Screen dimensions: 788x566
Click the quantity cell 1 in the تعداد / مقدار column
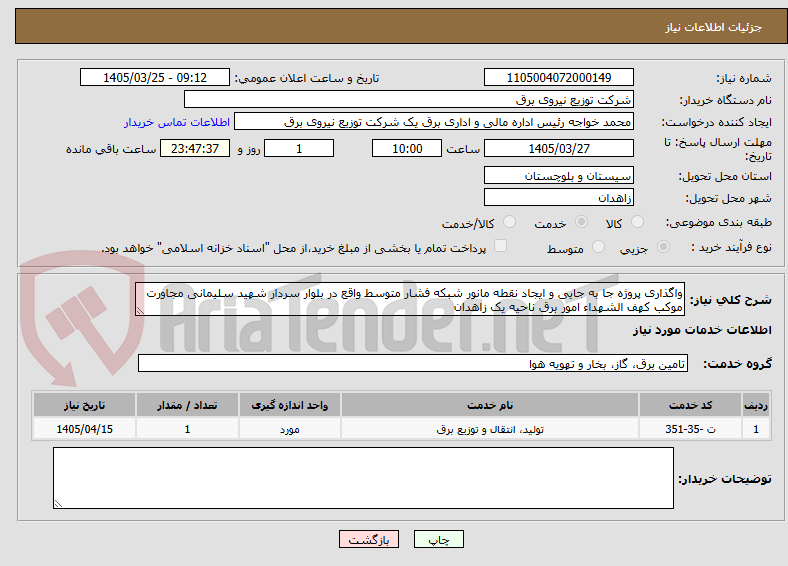click(x=187, y=429)
